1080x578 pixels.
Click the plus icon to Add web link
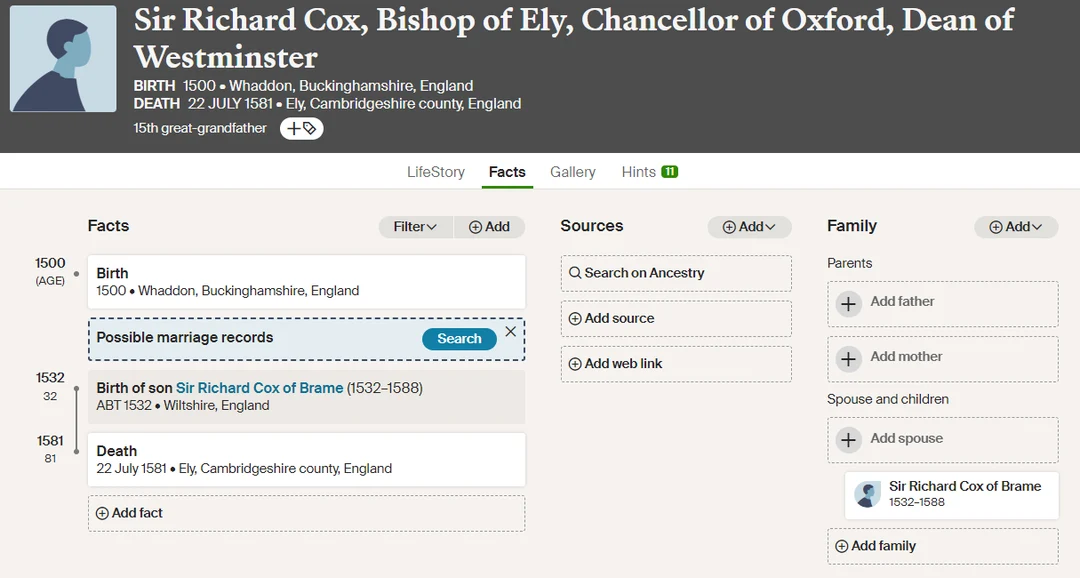(575, 363)
